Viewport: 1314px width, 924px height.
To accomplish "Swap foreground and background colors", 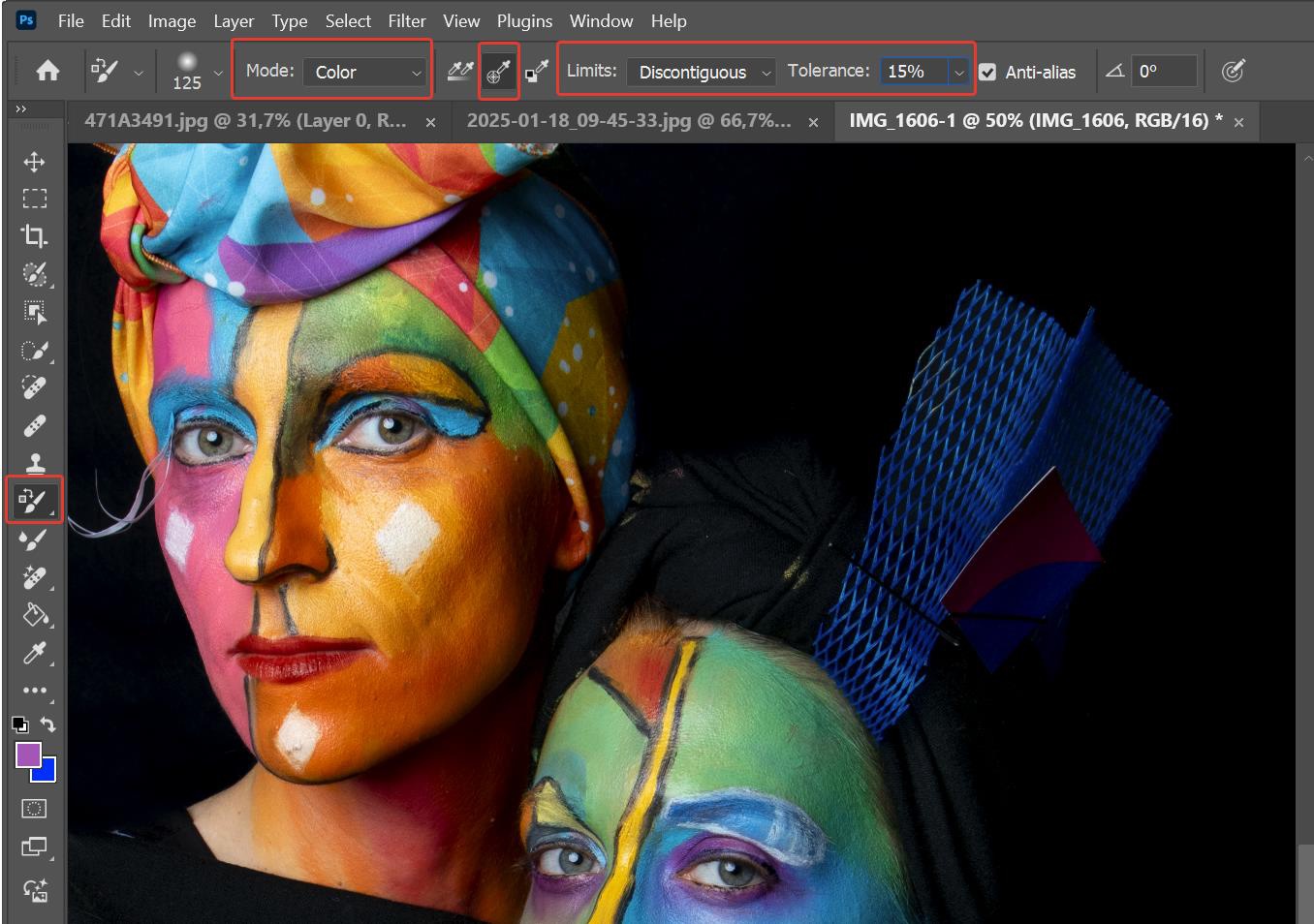I will (48, 724).
